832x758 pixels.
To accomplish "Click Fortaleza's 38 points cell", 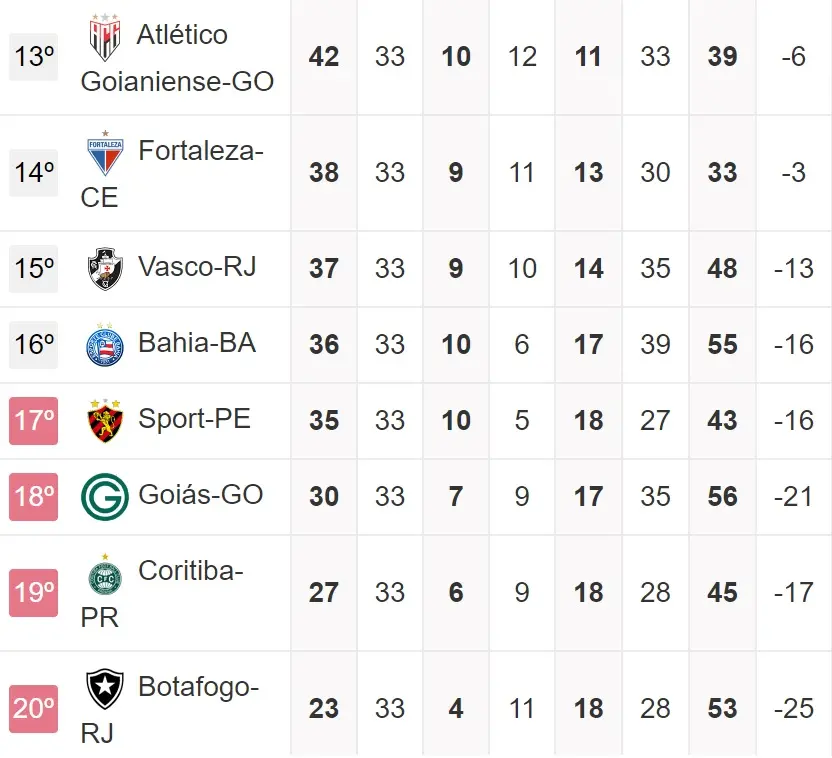I will (324, 173).
